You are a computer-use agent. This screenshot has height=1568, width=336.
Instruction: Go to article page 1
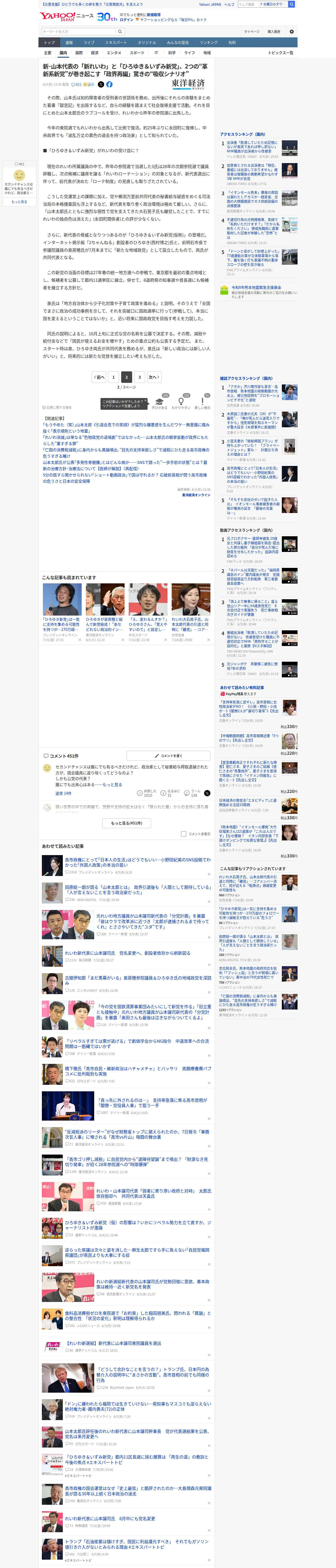(x=113, y=377)
